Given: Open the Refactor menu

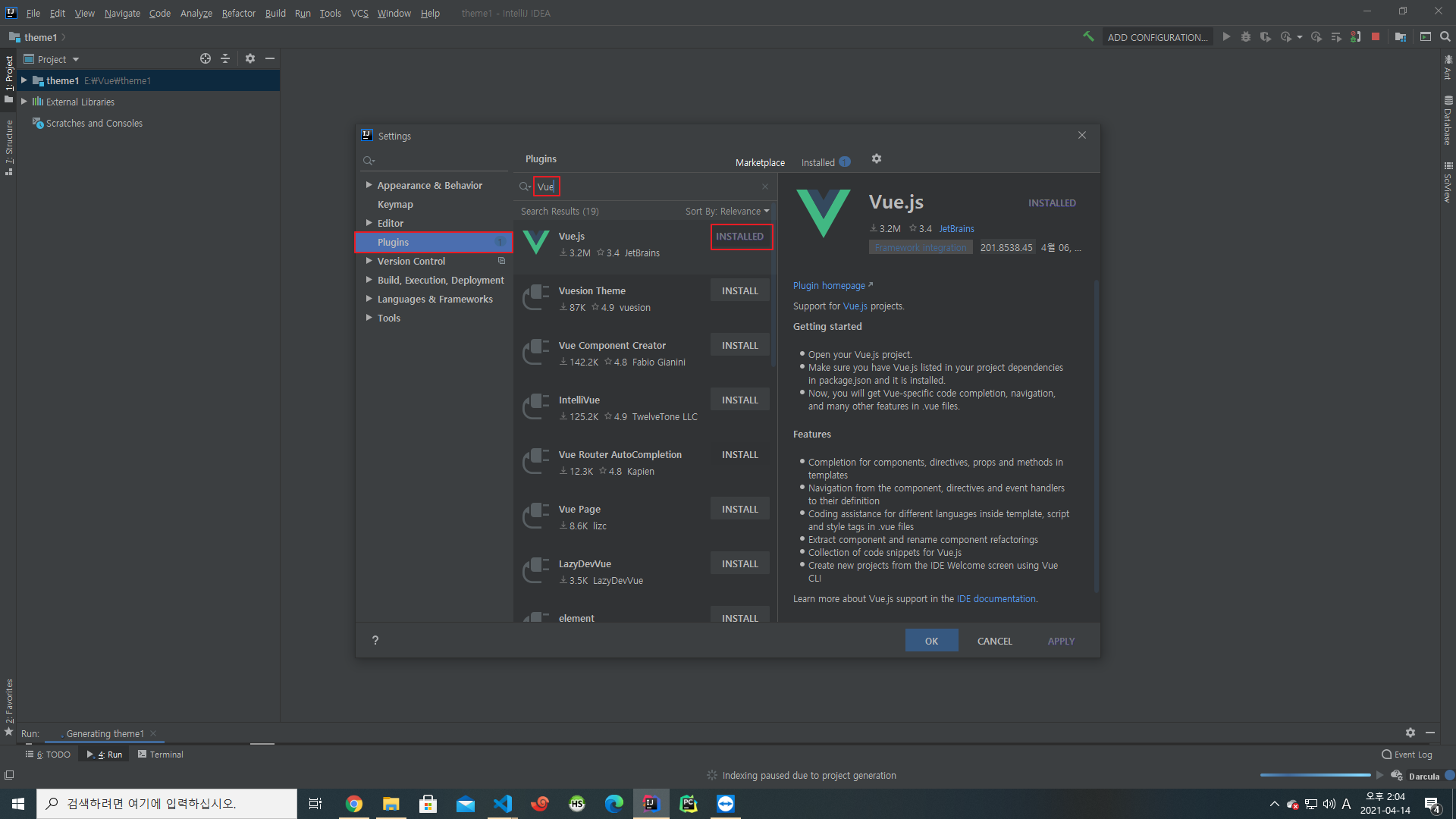Looking at the screenshot, I should coord(238,13).
